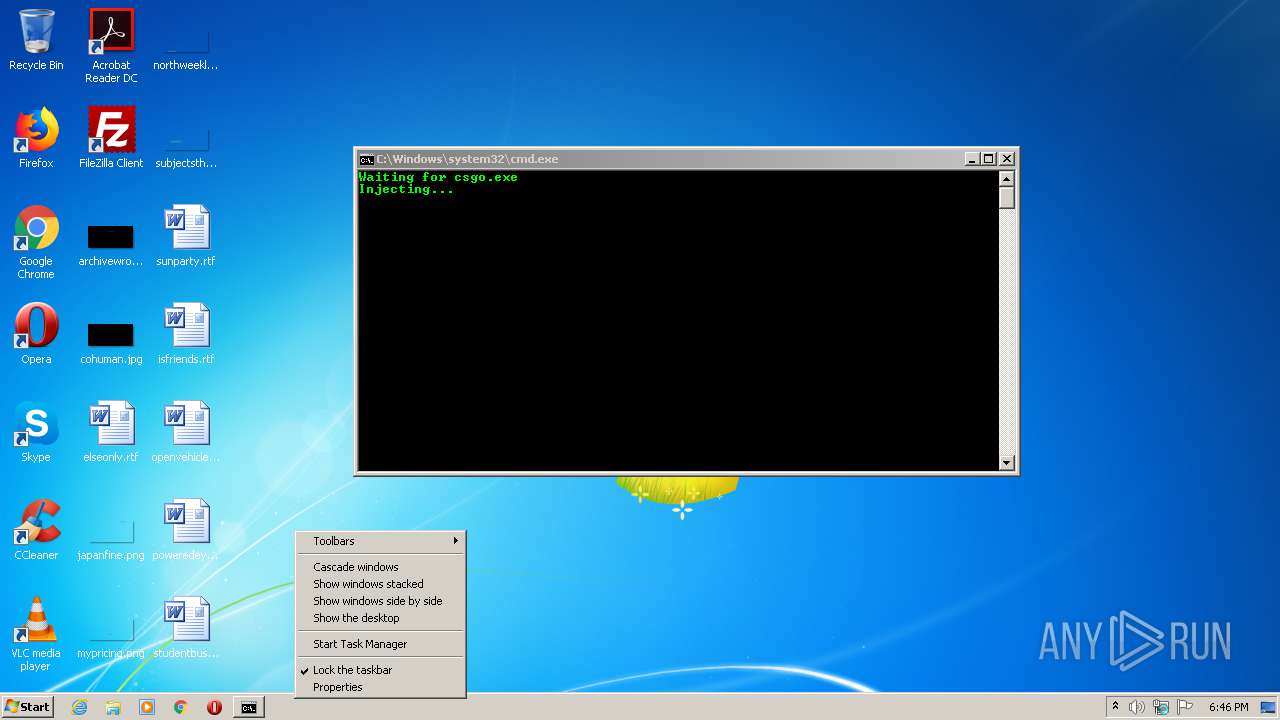Choose Show windows stacked
This screenshot has height=720, width=1280.
pos(381,584)
